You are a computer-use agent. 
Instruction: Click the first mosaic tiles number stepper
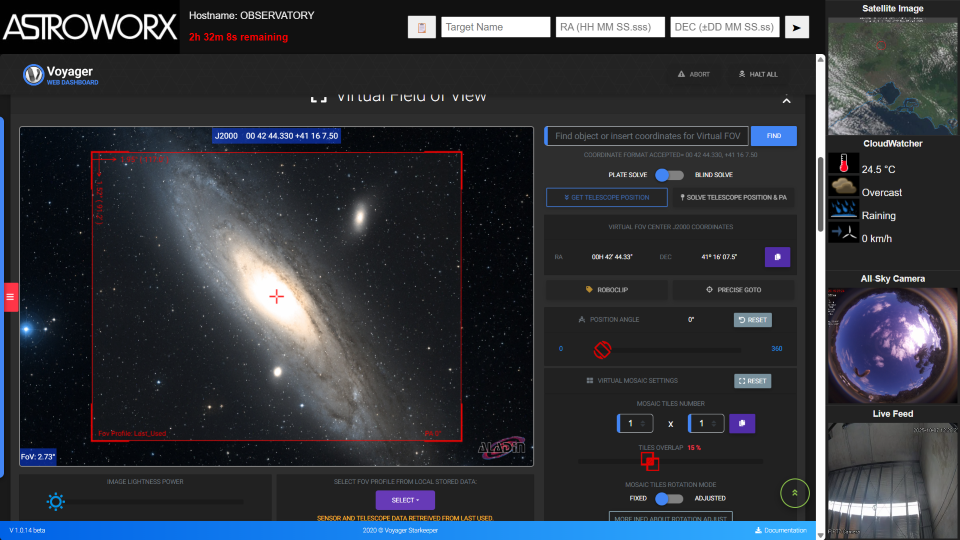pyautogui.click(x=636, y=423)
